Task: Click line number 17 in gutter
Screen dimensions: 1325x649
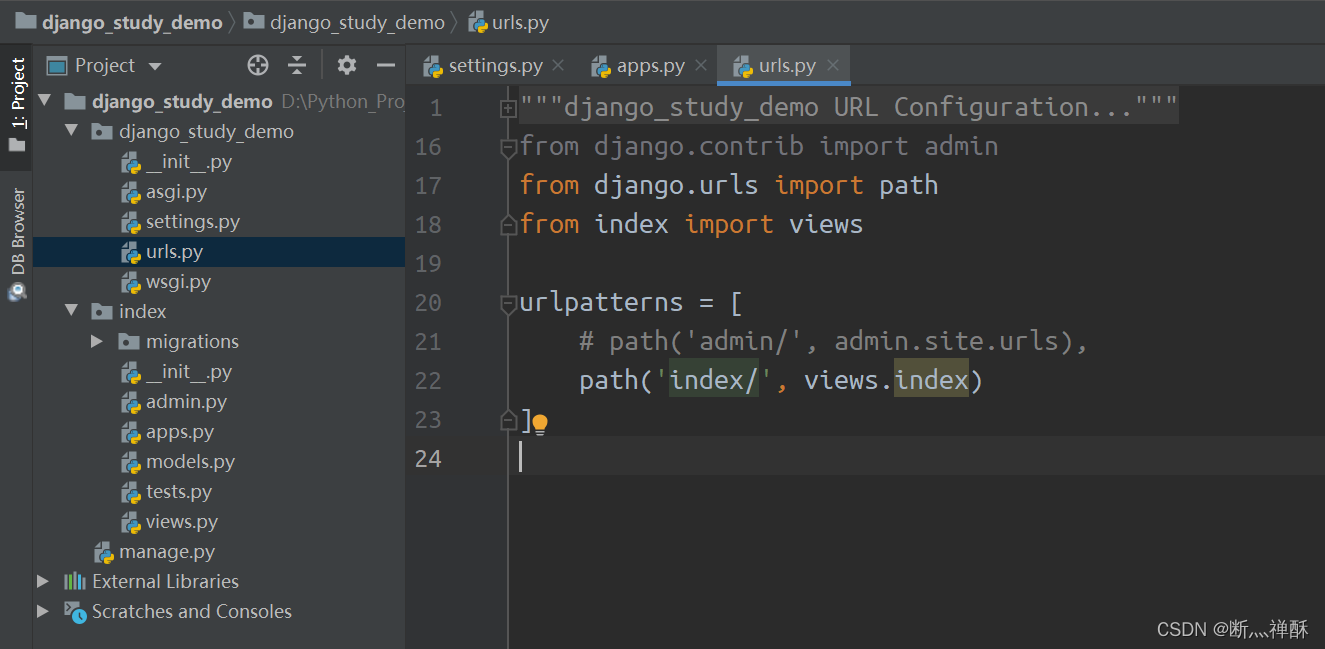Action: click(428, 186)
